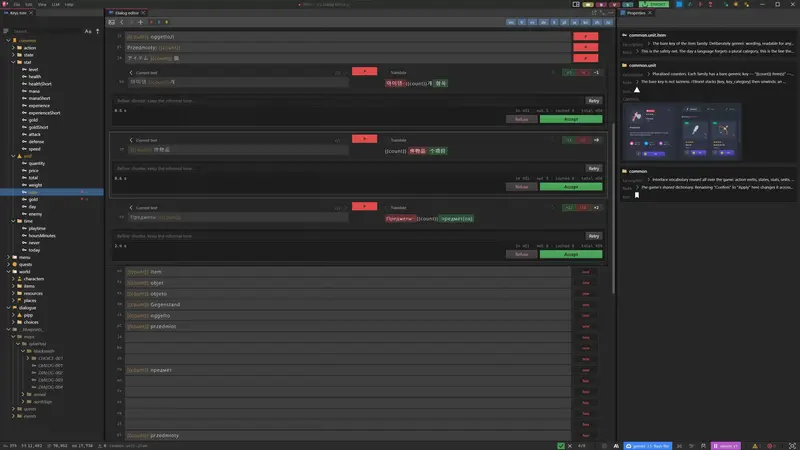Toggle match case in keys search
The width and height of the screenshot is (800, 450).
(x=88, y=31)
